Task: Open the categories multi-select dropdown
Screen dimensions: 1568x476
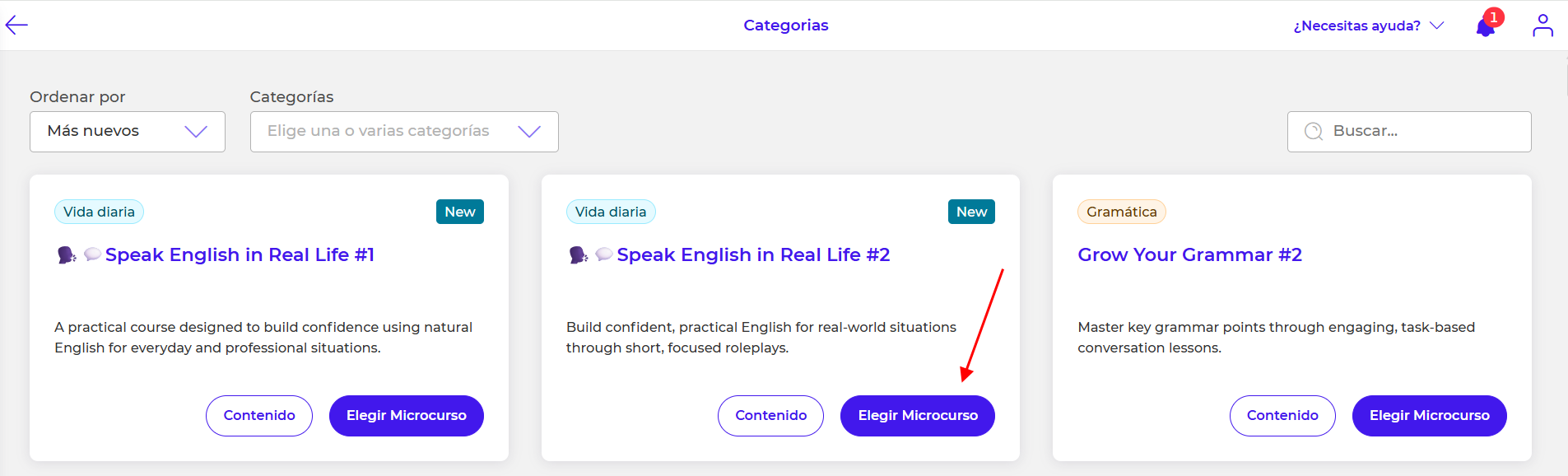Action: point(404,132)
